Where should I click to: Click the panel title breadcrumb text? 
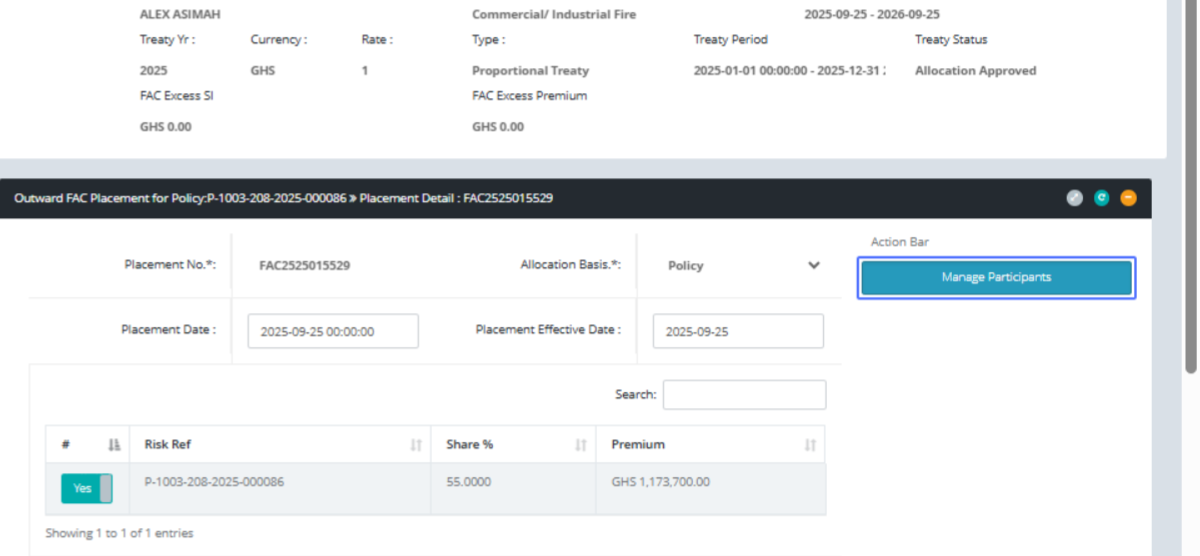pos(283,198)
